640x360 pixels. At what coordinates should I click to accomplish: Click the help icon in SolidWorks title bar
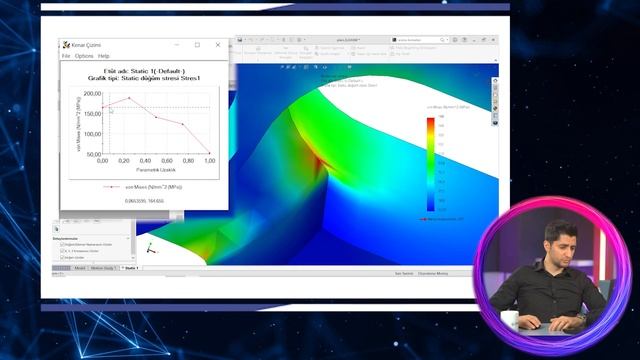(x=464, y=40)
